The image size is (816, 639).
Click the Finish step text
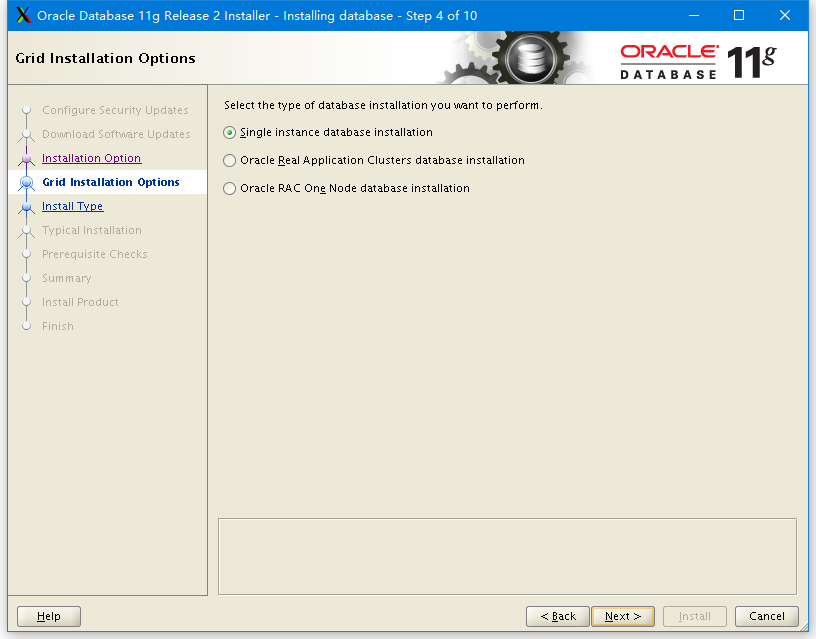point(58,326)
